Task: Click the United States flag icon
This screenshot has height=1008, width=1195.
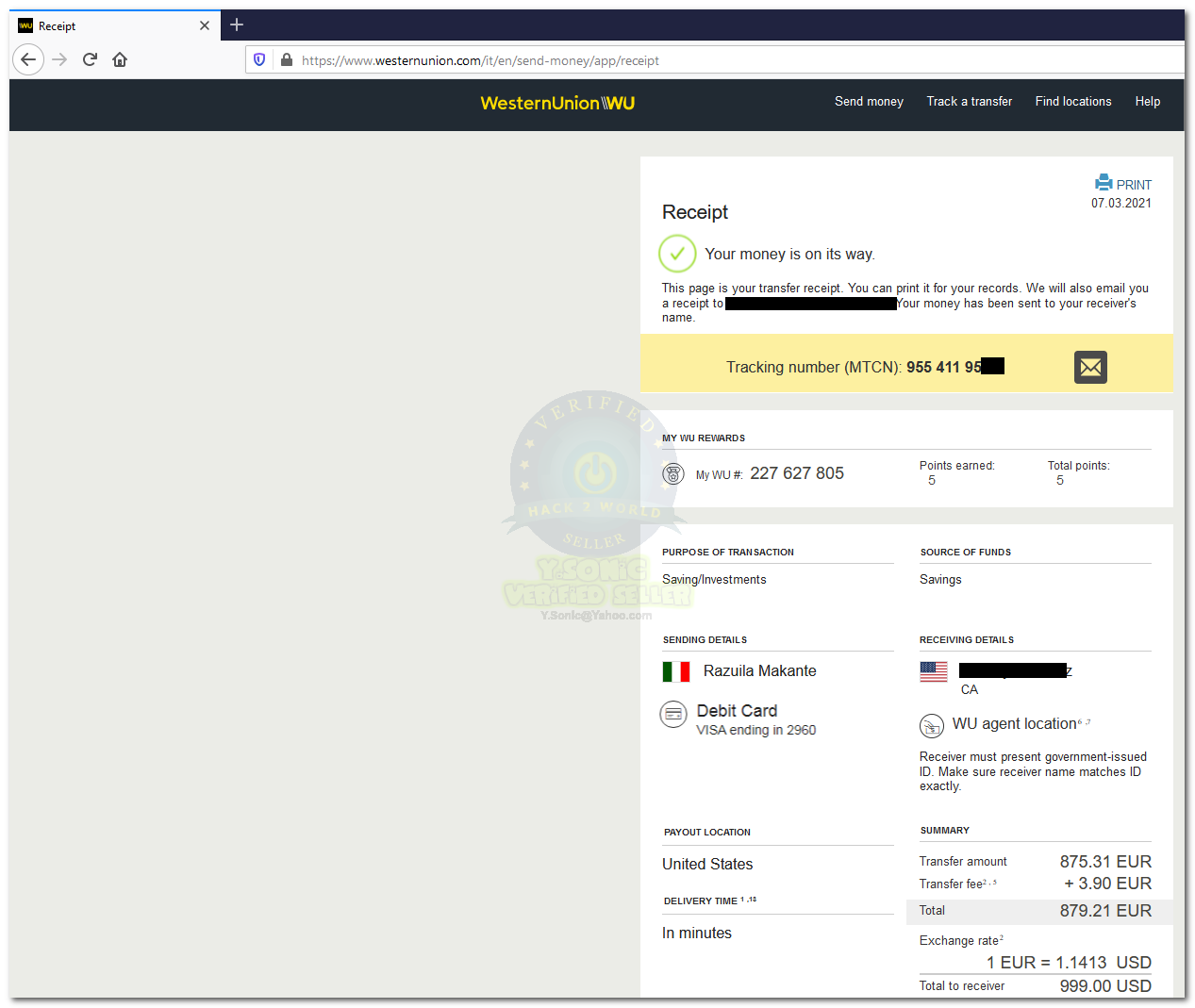Action: tap(934, 671)
